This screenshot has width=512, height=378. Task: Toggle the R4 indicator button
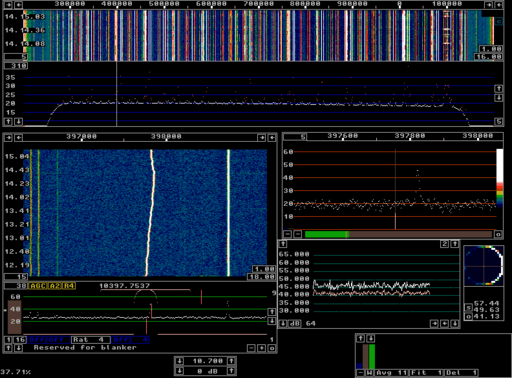[x=69, y=286]
